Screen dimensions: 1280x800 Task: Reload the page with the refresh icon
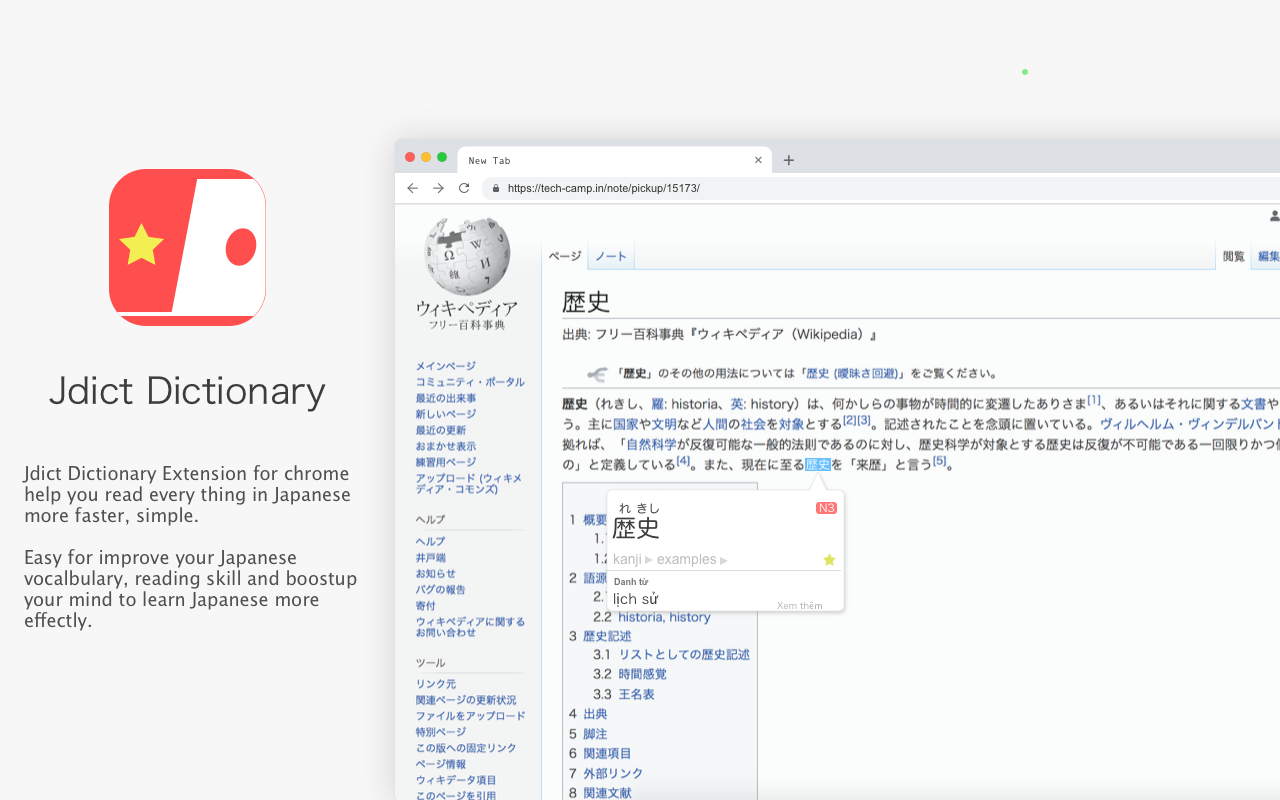[464, 188]
